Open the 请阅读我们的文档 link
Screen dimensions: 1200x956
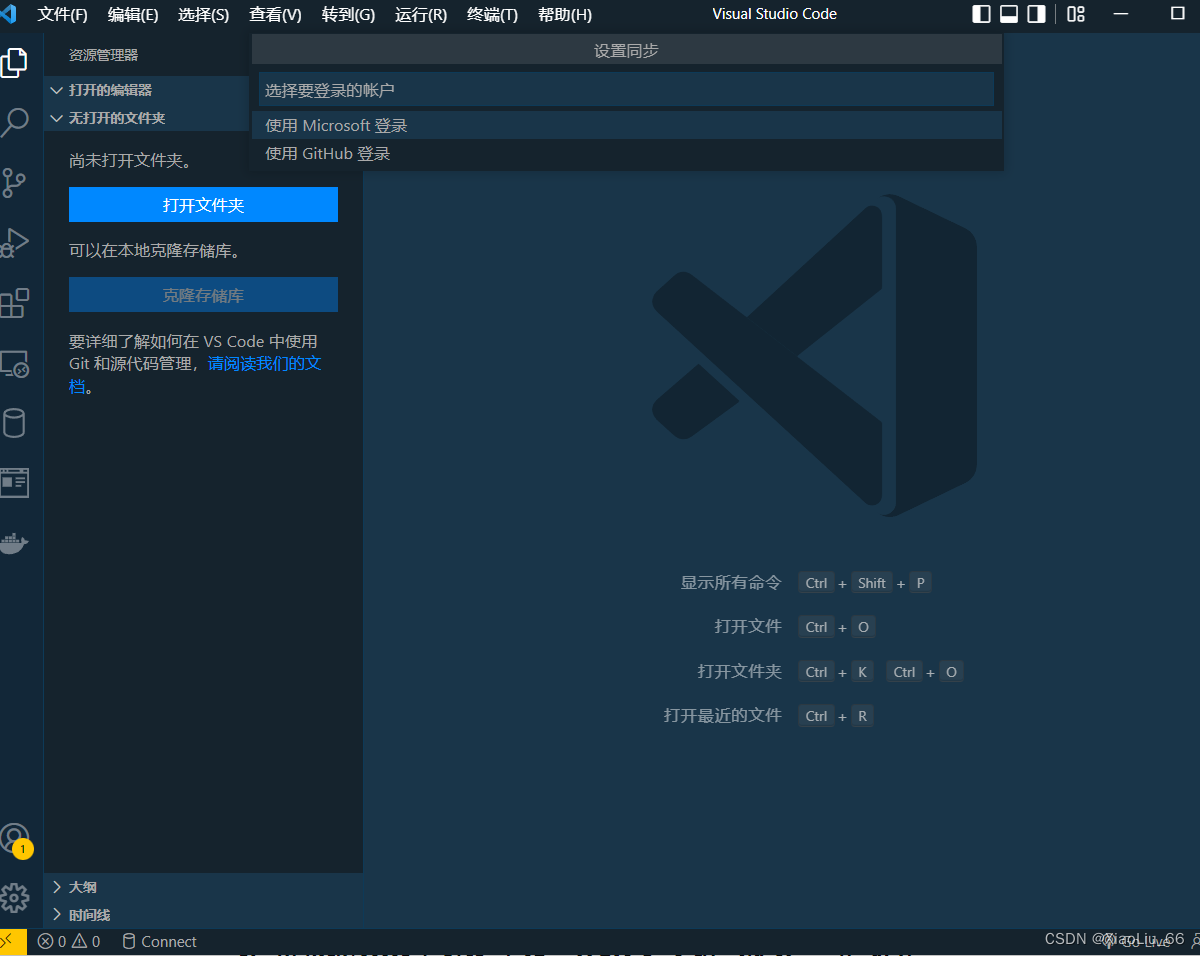(x=264, y=364)
